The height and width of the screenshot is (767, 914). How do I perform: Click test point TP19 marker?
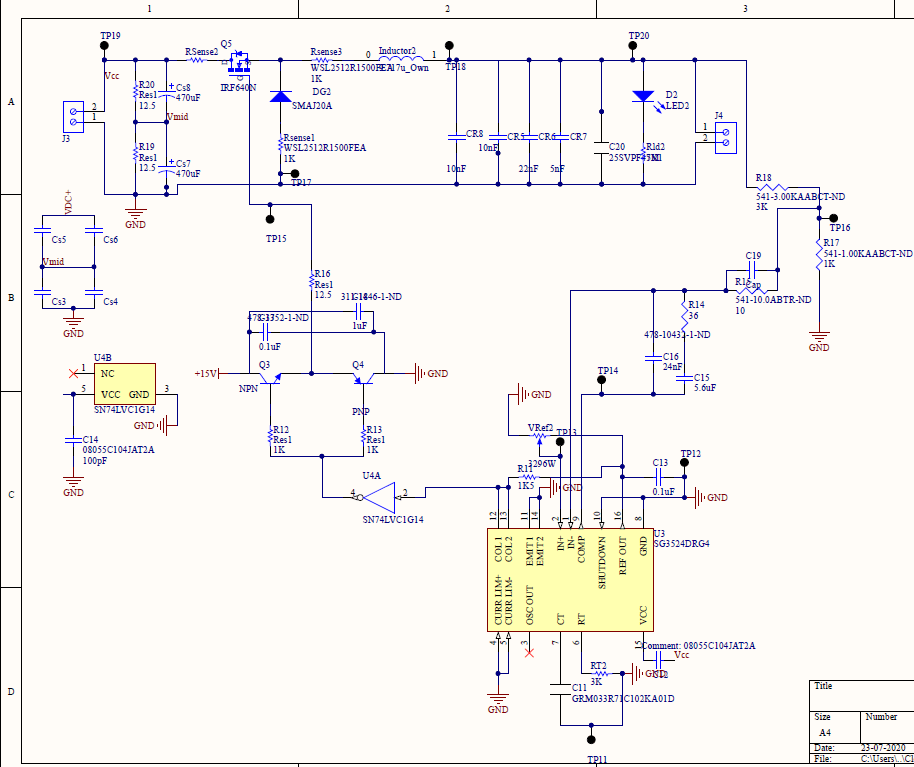click(x=103, y=43)
